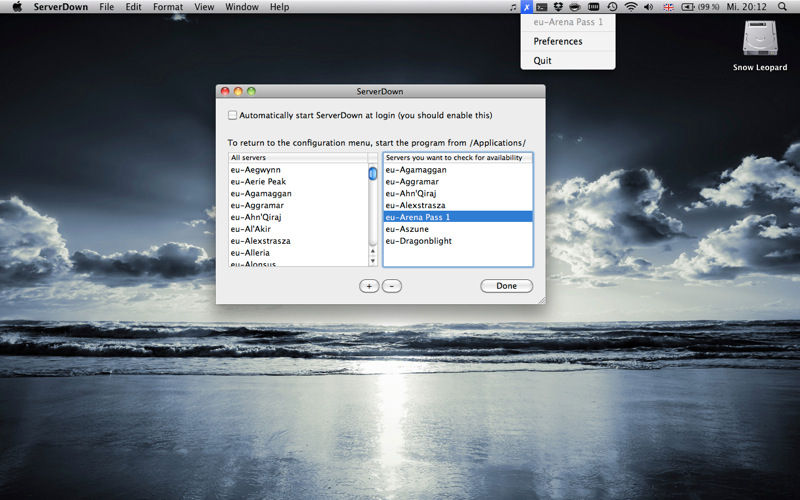Click the battery status icon
Image resolution: width=800 pixels, height=500 pixels.
tap(688, 7)
